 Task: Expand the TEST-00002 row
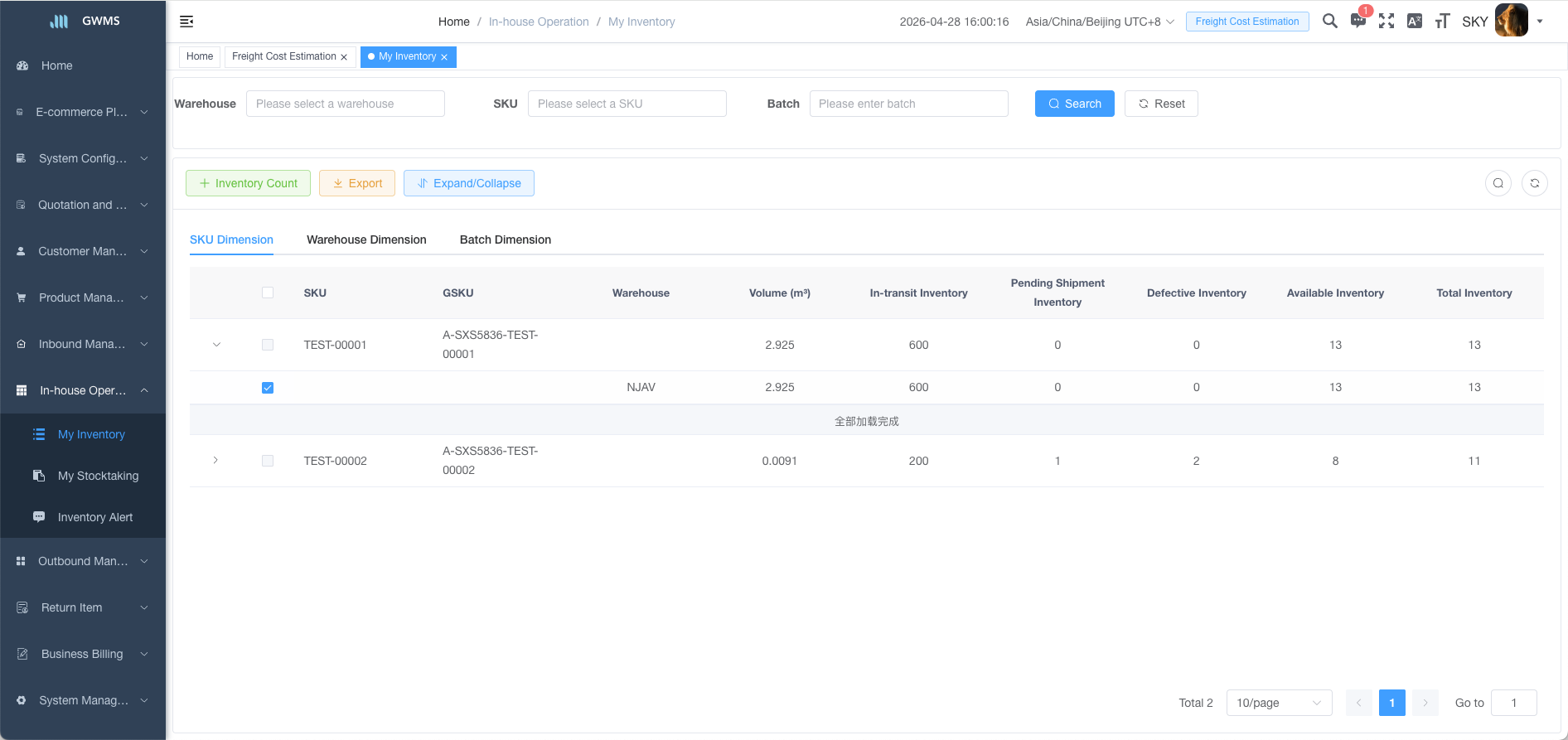(x=216, y=460)
